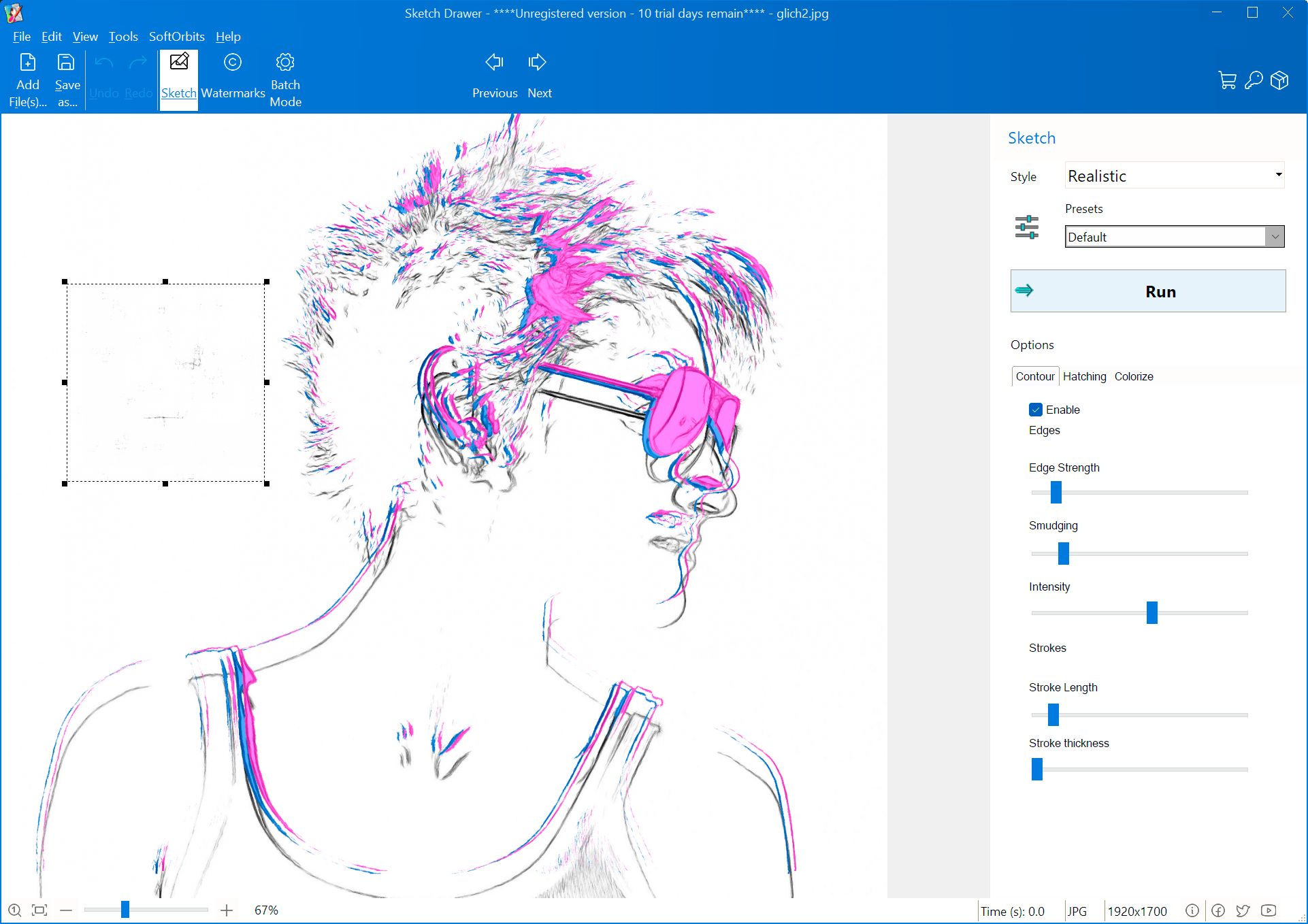Viewport: 1308px width, 924px height.
Task: Open the View menu
Action: click(x=85, y=37)
